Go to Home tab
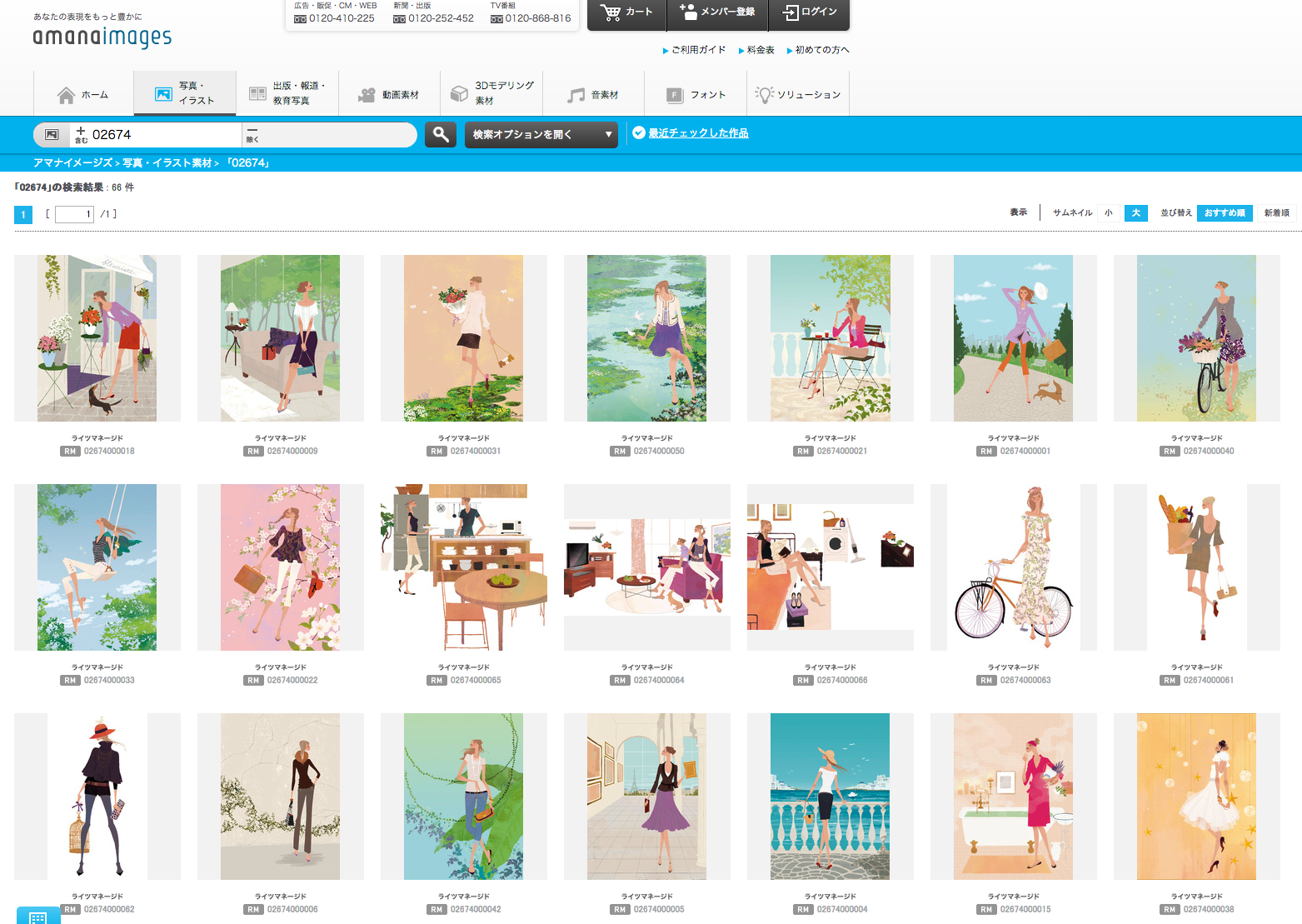1302x924 pixels. coord(83,94)
